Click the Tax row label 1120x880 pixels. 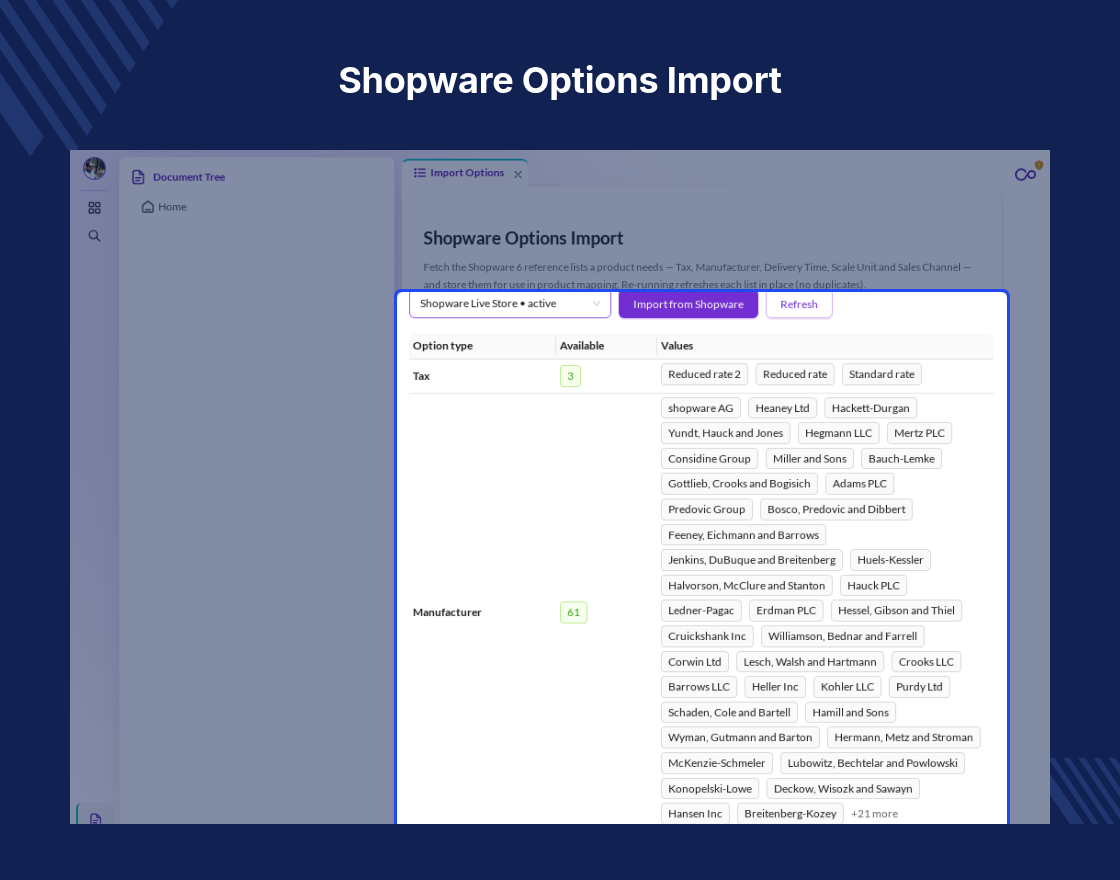point(421,376)
